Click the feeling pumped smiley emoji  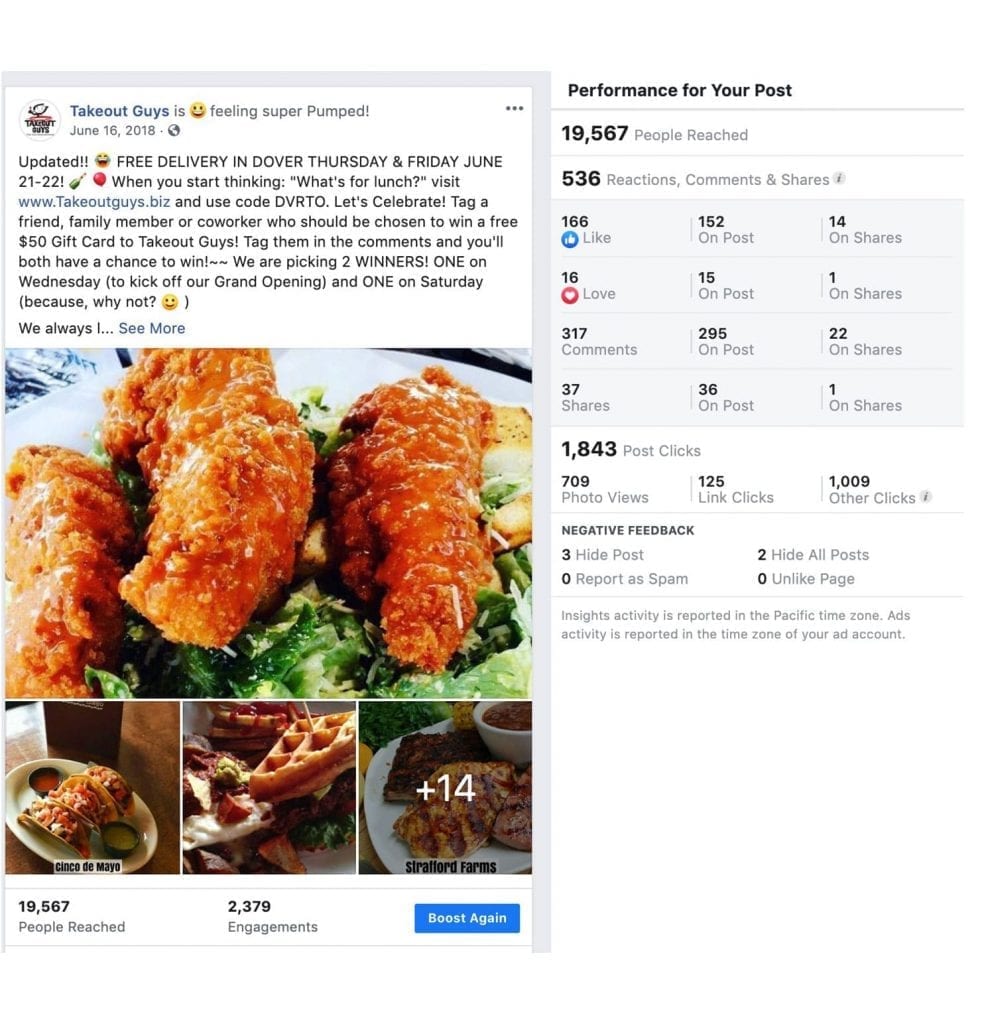click(198, 110)
